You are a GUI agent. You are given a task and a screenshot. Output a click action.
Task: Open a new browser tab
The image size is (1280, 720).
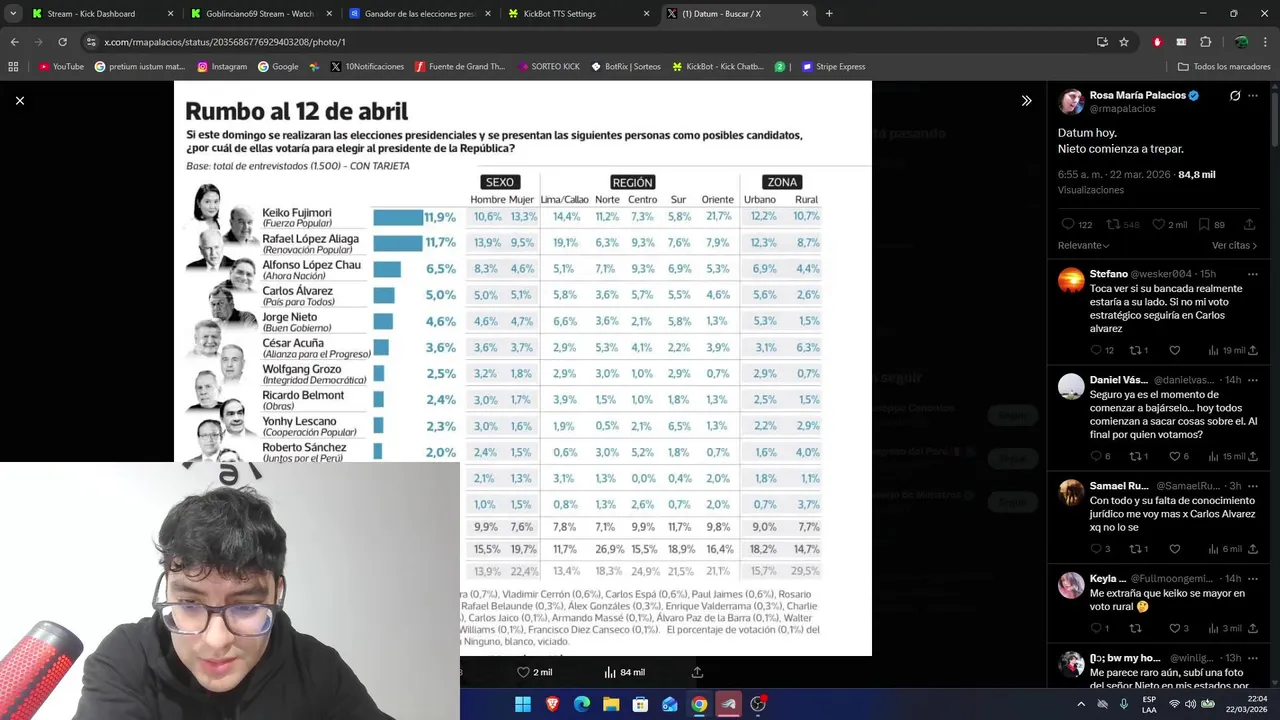click(x=829, y=14)
